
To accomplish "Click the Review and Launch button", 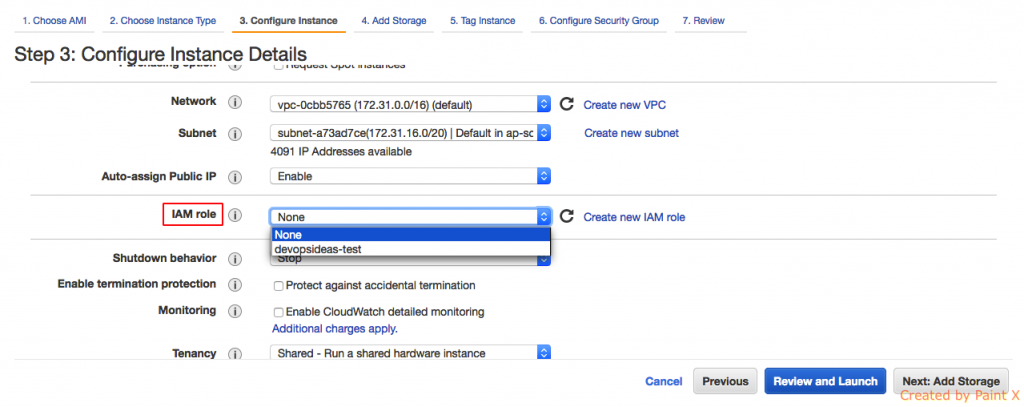I will (x=824, y=381).
